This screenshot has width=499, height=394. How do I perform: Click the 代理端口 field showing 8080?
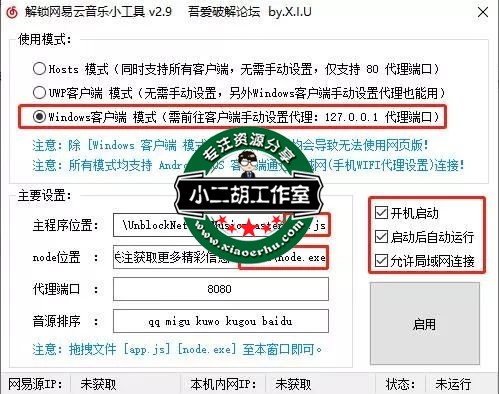221,289
